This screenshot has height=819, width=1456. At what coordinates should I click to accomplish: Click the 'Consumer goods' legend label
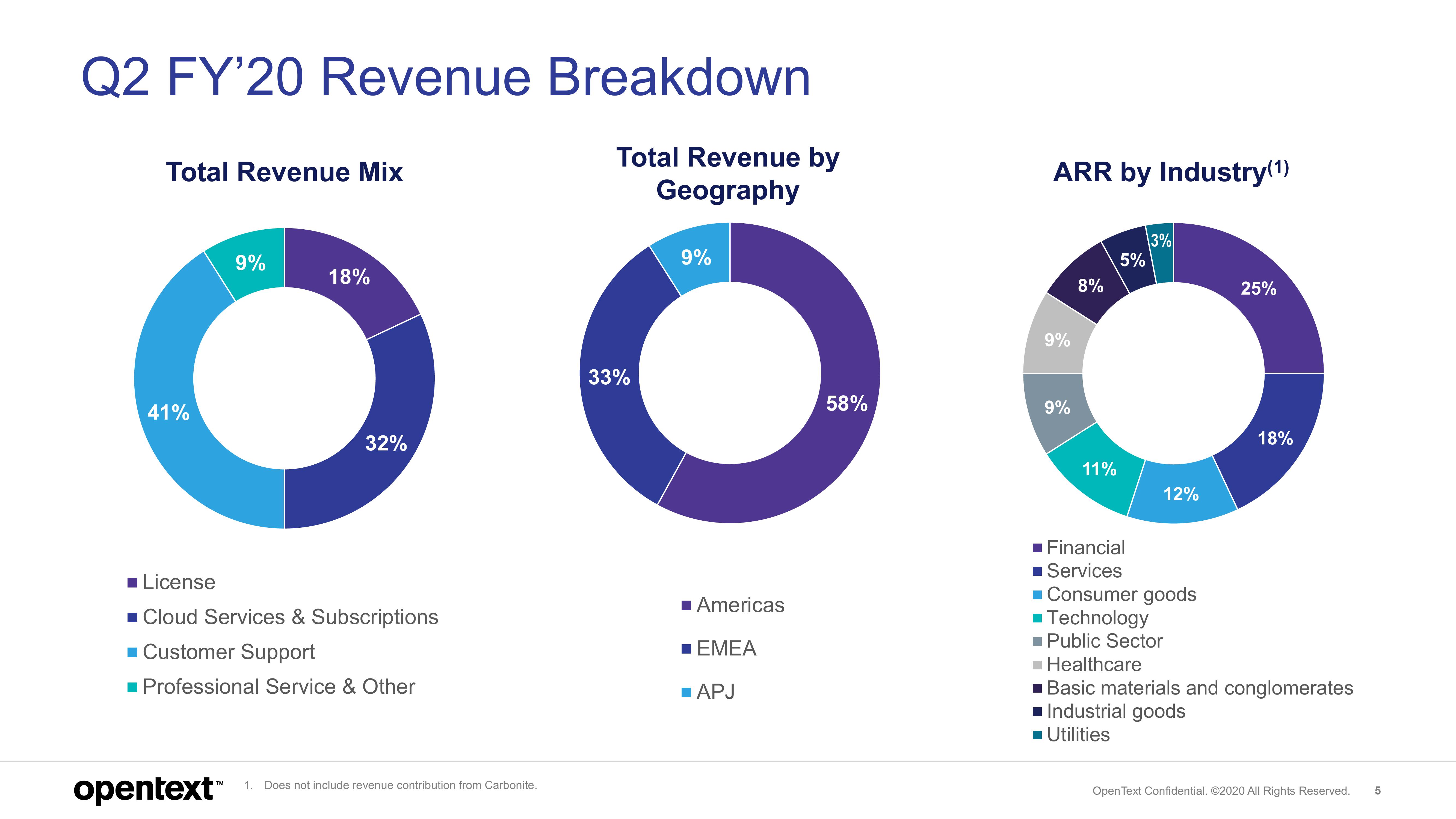(1121, 595)
